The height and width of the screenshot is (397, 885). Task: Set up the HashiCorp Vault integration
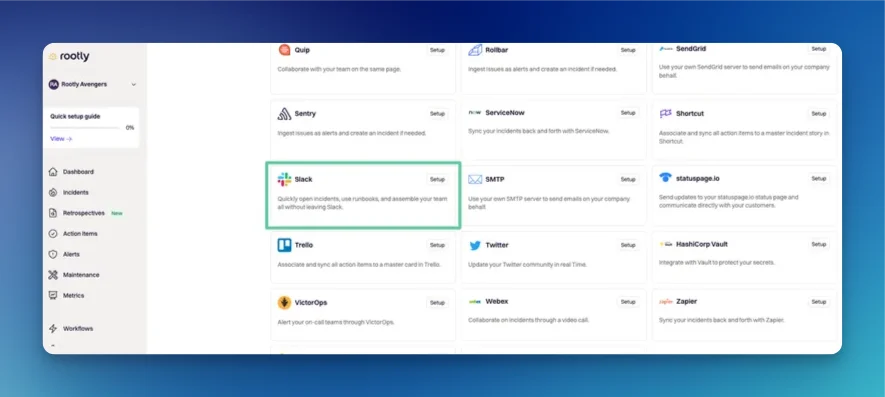[819, 245]
